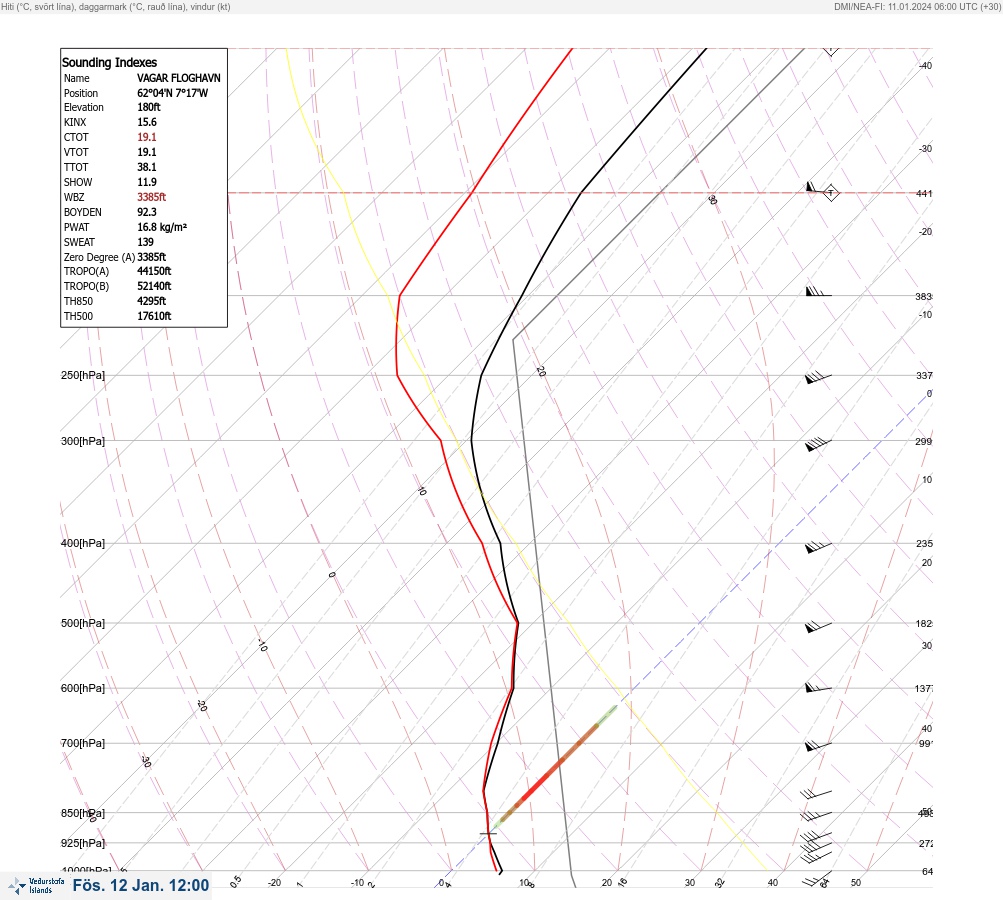Click the Vedurstofa Islands logo
The width and height of the screenshot is (1003, 900).
coord(36,886)
